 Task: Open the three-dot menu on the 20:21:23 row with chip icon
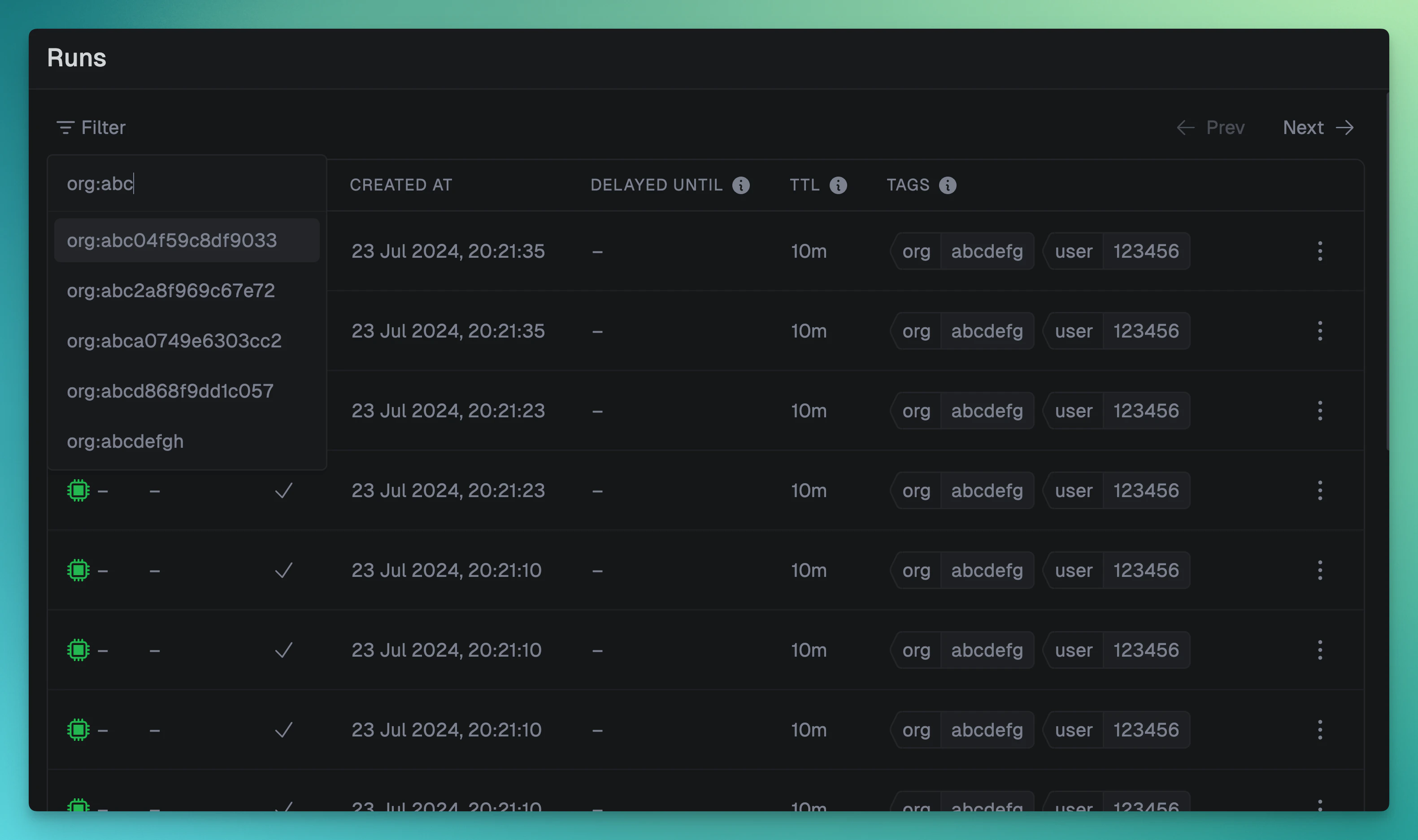1319,490
